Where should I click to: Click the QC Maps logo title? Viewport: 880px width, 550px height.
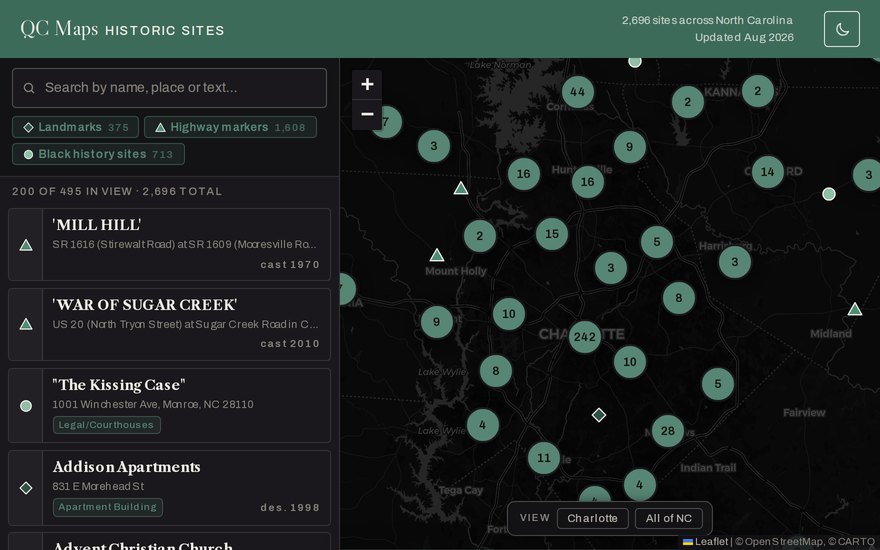59,29
